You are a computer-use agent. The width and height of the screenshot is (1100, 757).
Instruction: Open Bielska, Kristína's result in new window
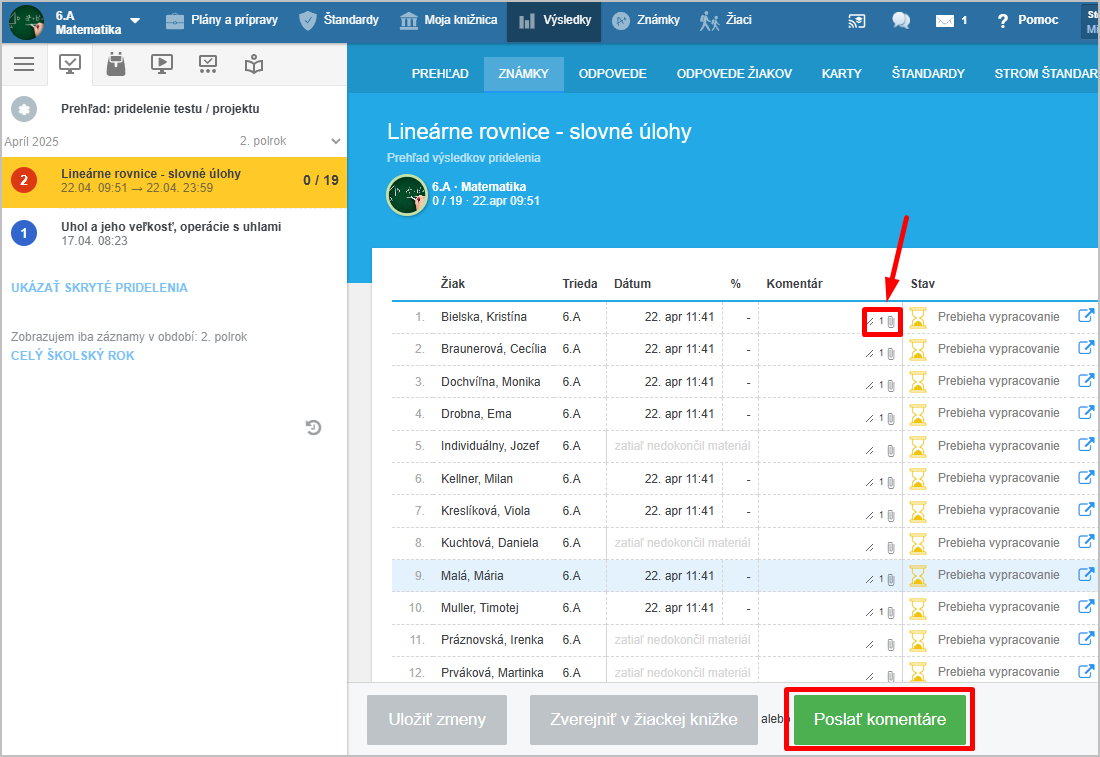point(1086,316)
